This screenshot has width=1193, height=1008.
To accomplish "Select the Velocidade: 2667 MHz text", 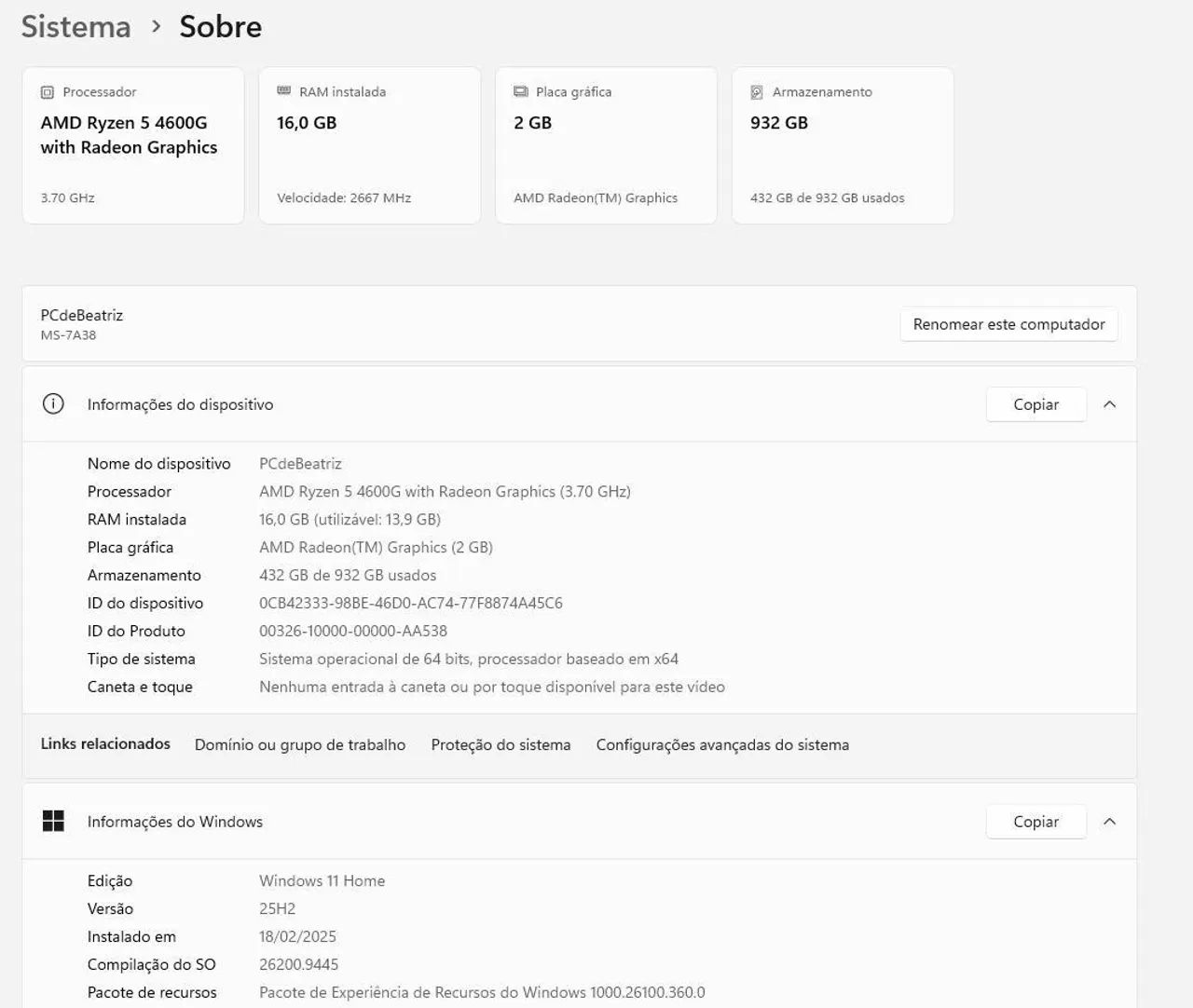I will click(x=344, y=198).
